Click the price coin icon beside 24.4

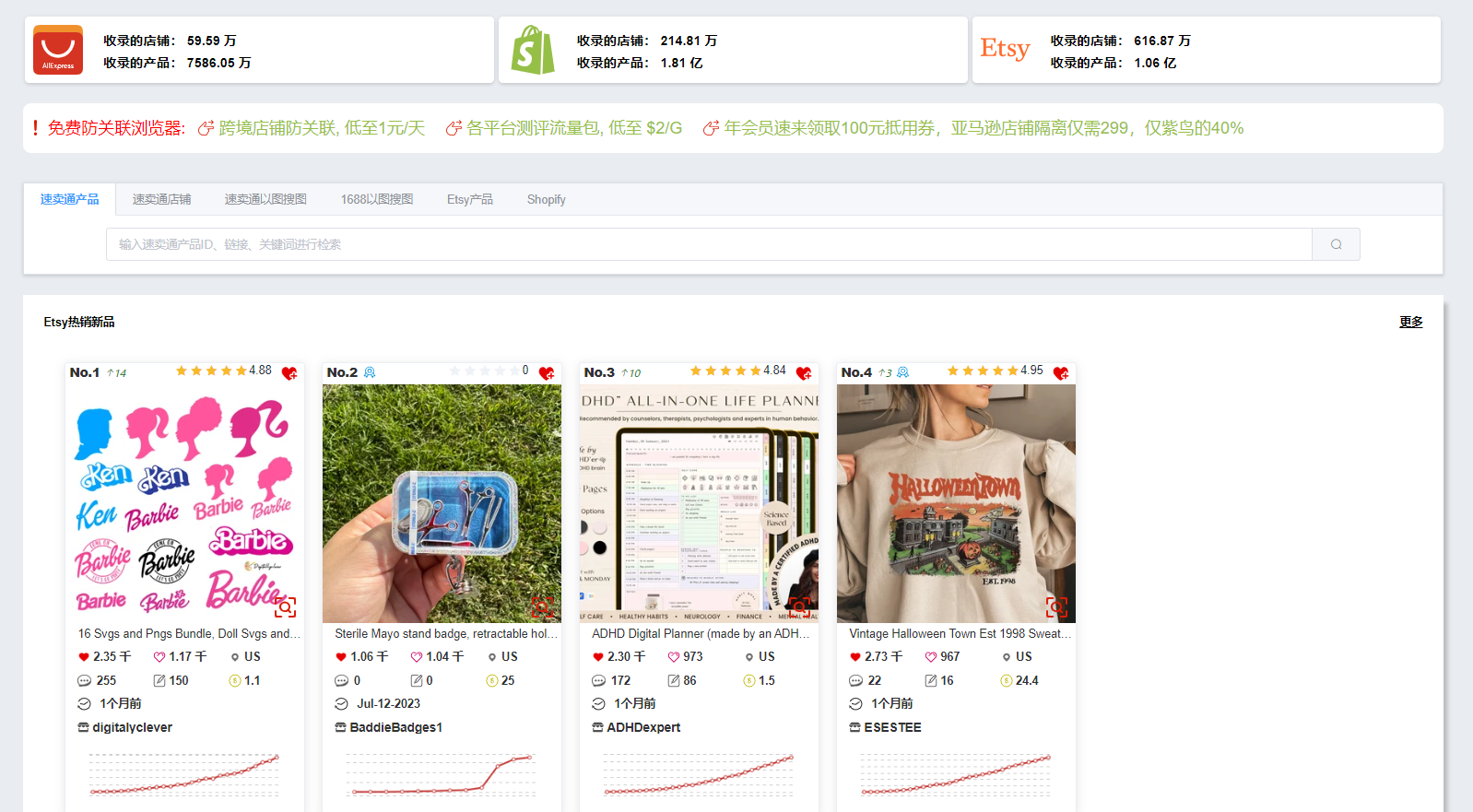pyautogui.click(x=1007, y=680)
